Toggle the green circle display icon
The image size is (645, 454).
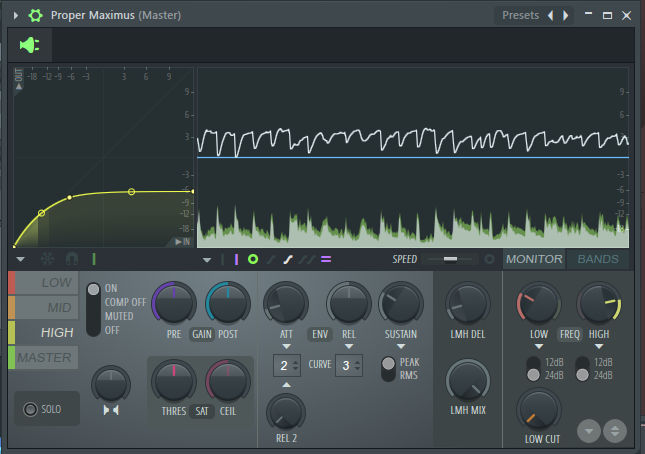(253, 259)
